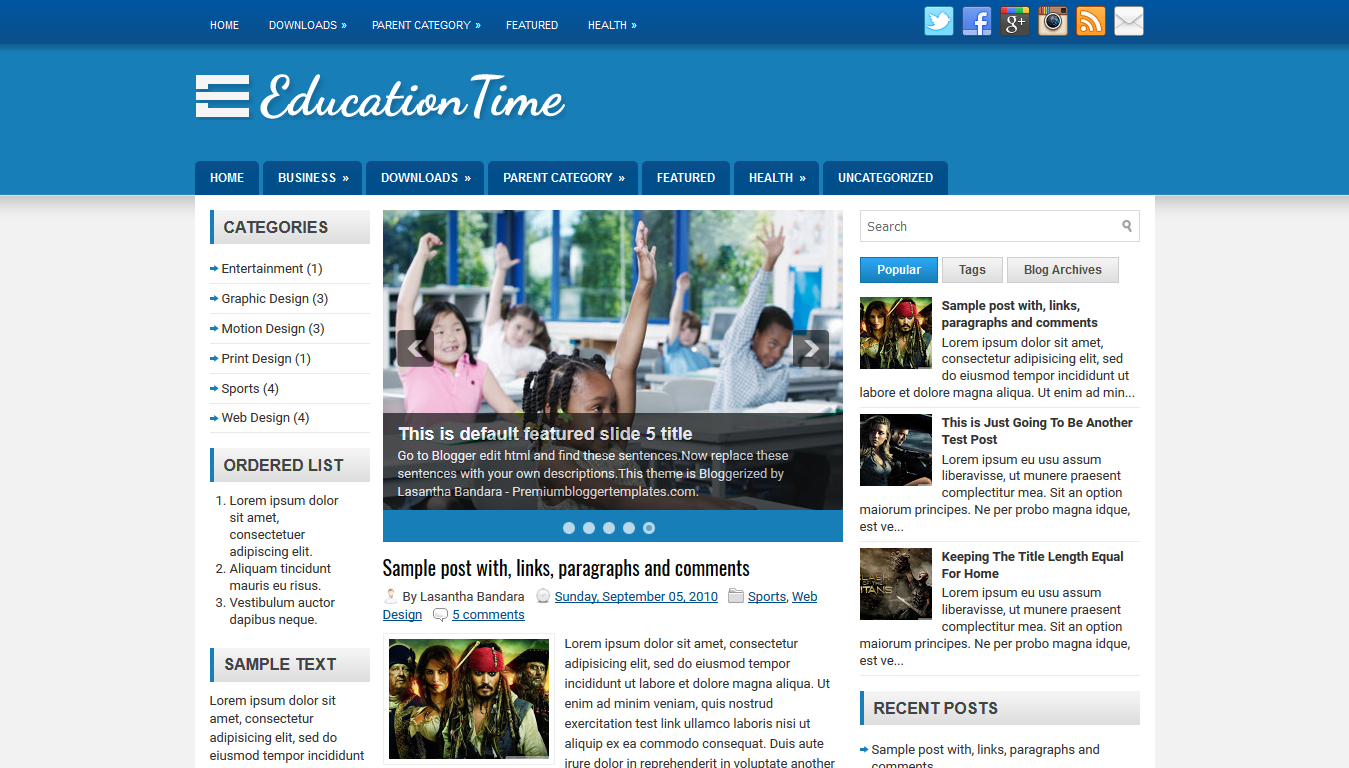Viewport: 1349px width, 768px height.
Task: Click thumbnail of Keeping The Title Length post
Action: pyautogui.click(x=896, y=584)
